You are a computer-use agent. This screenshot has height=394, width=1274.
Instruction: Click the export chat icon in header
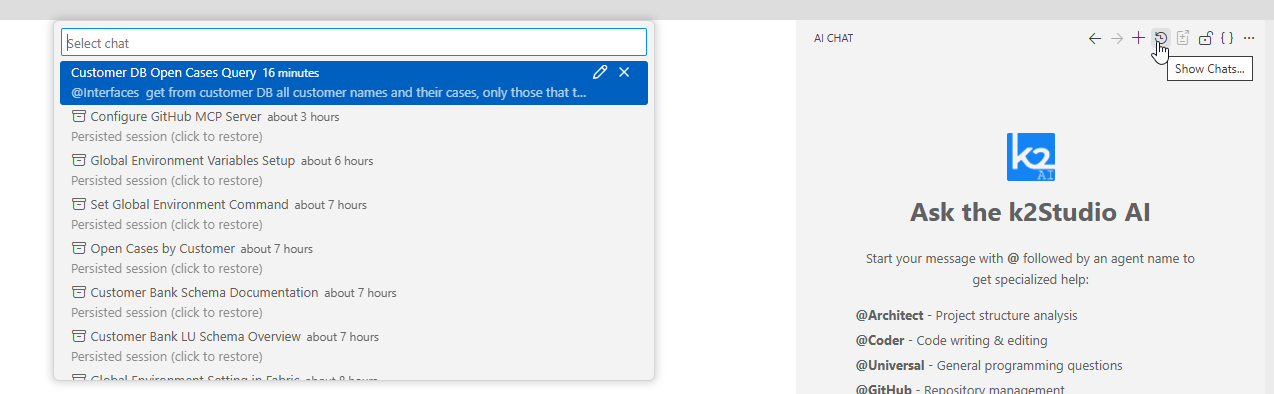(1183, 38)
